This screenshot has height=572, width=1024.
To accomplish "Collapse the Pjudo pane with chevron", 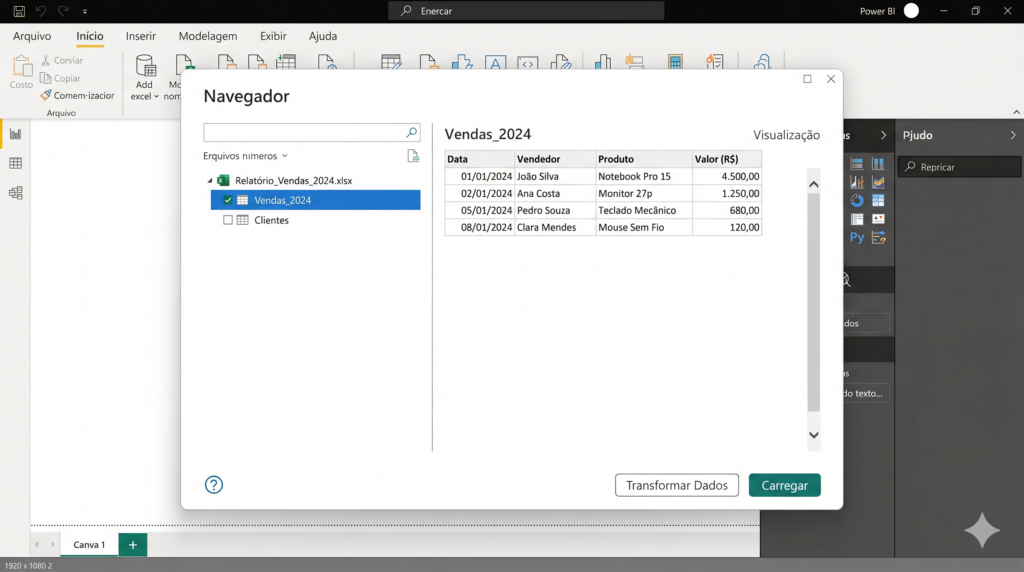I will point(1013,135).
